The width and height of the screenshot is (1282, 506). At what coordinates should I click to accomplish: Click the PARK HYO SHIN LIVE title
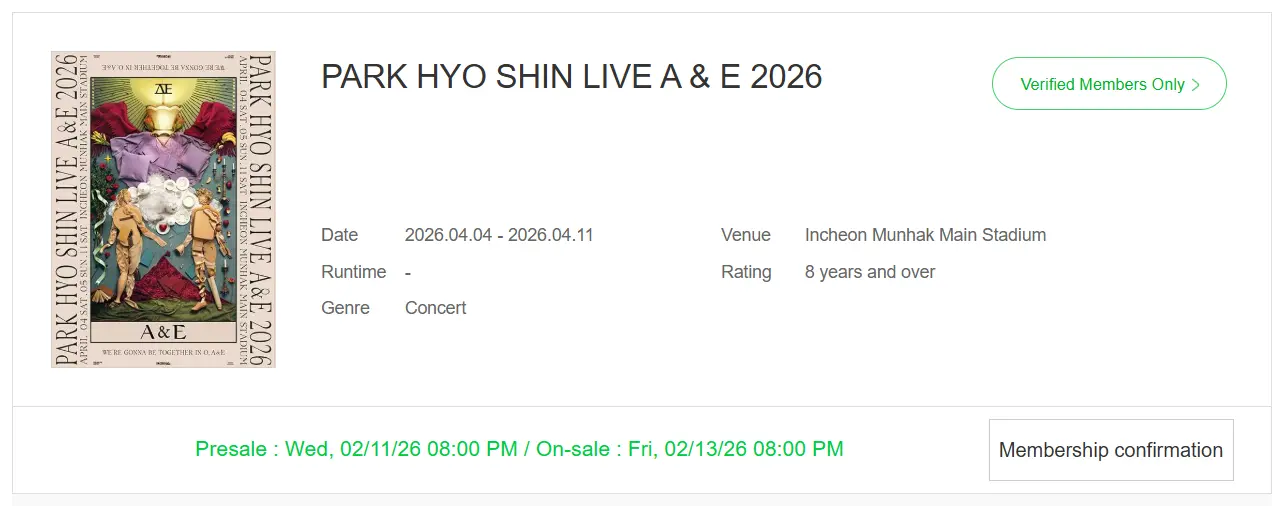tap(571, 77)
